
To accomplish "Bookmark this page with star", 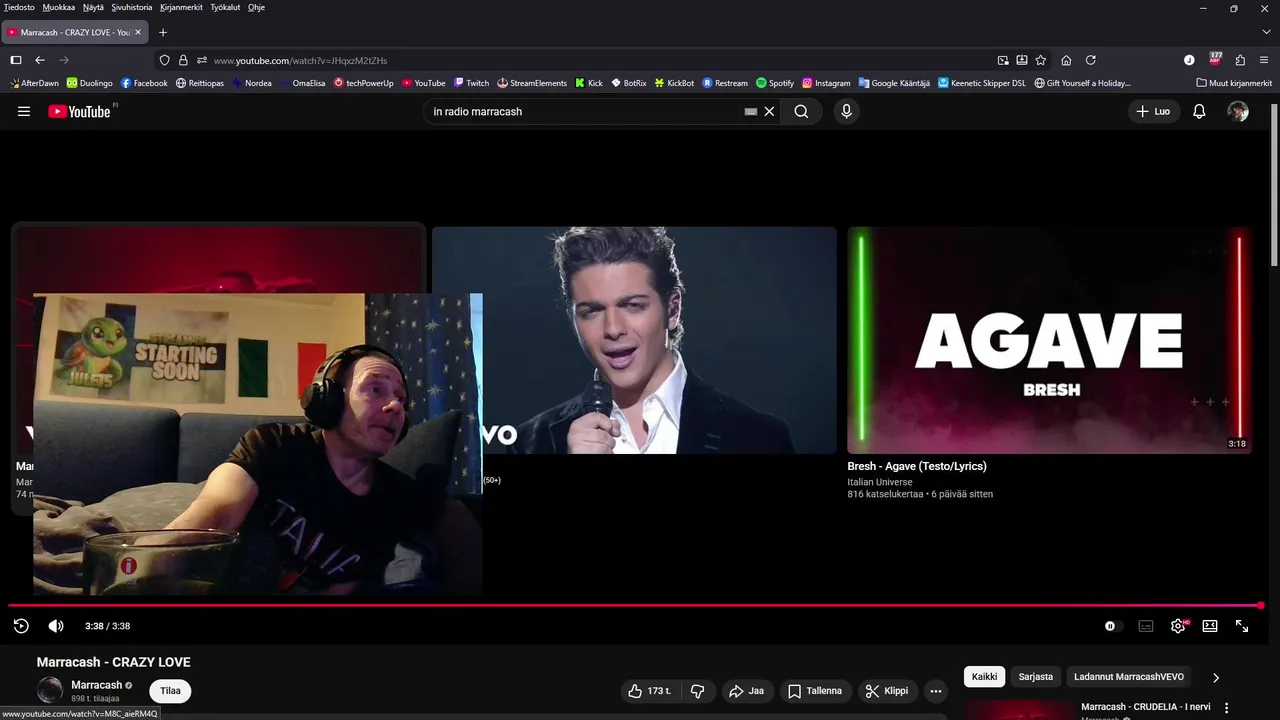I will 1041,60.
